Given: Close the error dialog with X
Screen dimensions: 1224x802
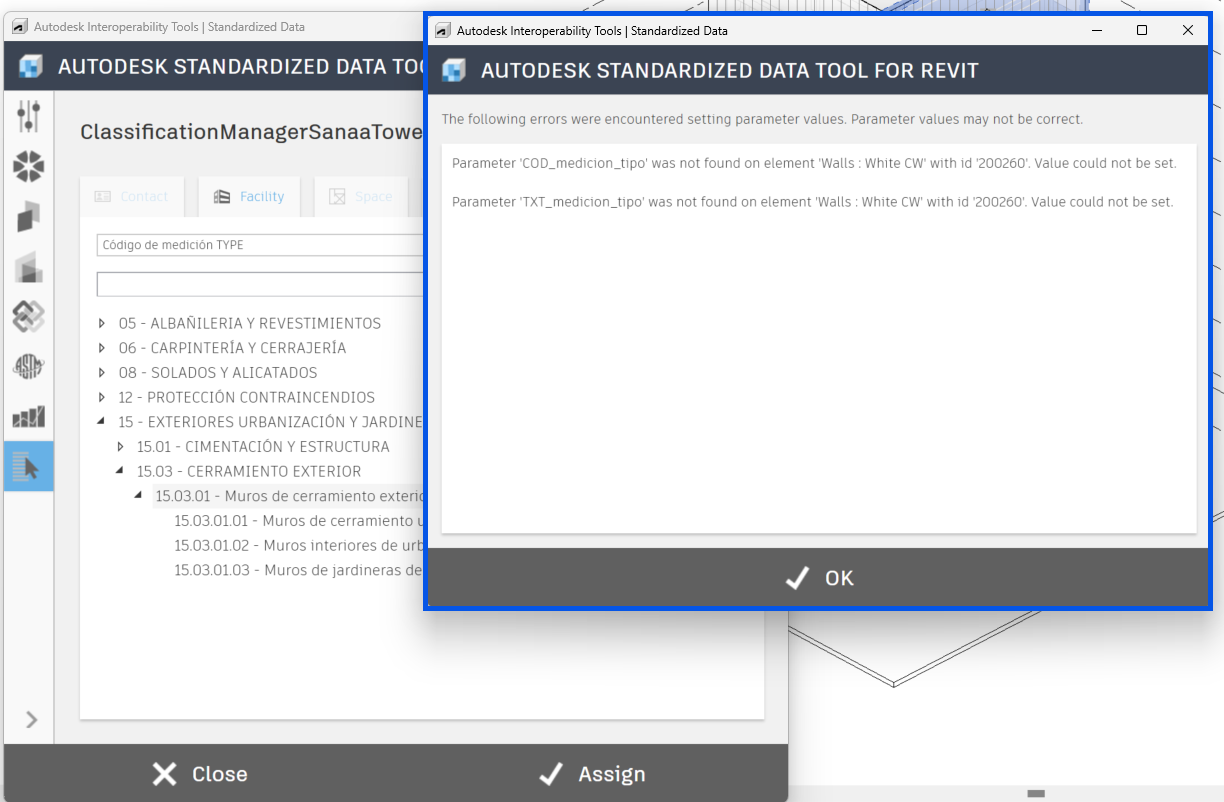Looking at the screenshot, I should click(1188, 31).
